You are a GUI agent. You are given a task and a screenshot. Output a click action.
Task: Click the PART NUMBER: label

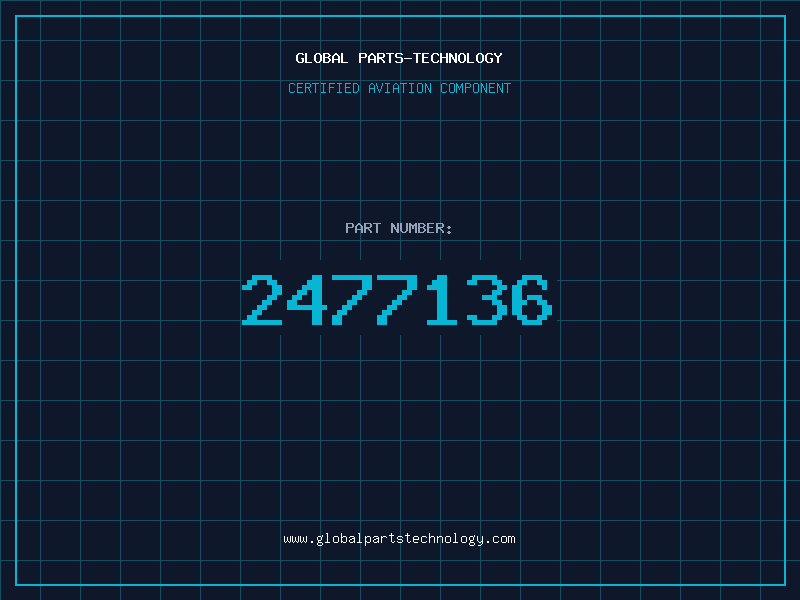click(x=399, y=228)
